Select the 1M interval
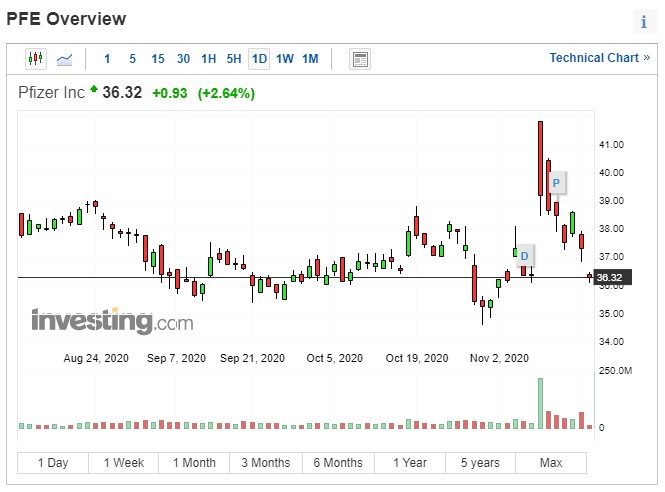Screen dimensions: 665x492 [x=310, y=59]
